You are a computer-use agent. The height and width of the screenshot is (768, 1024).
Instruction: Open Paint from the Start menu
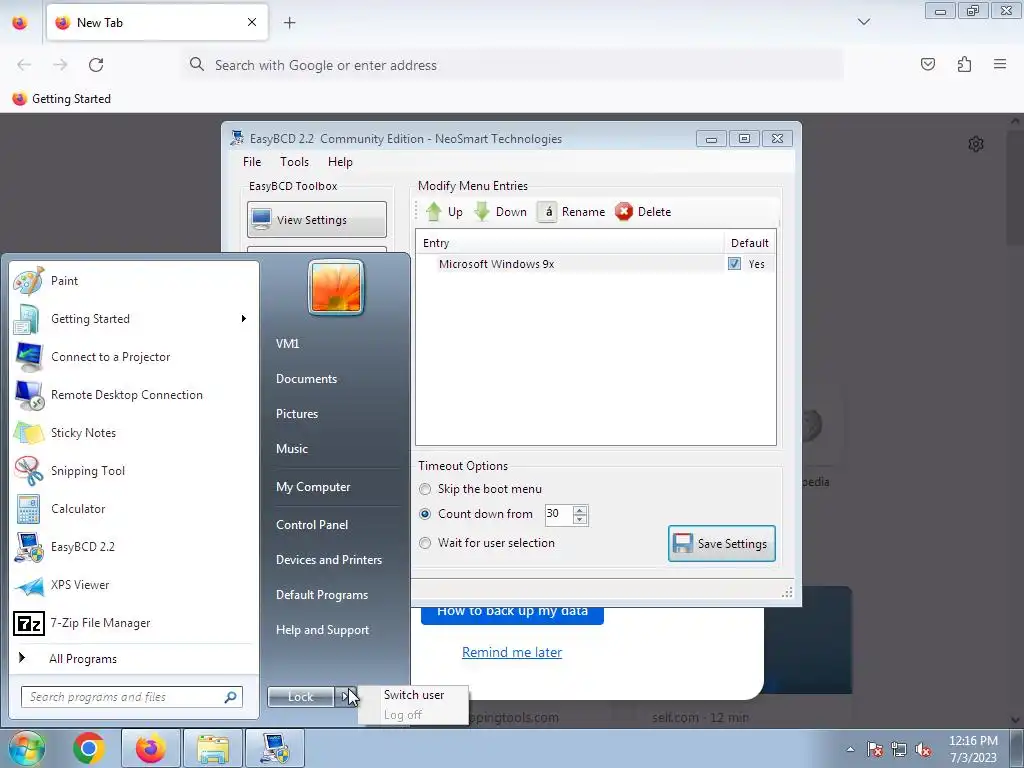[134, 281]
